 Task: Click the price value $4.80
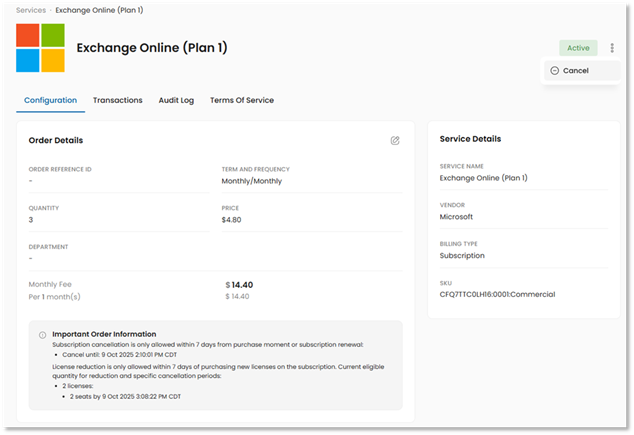[231, 220]
